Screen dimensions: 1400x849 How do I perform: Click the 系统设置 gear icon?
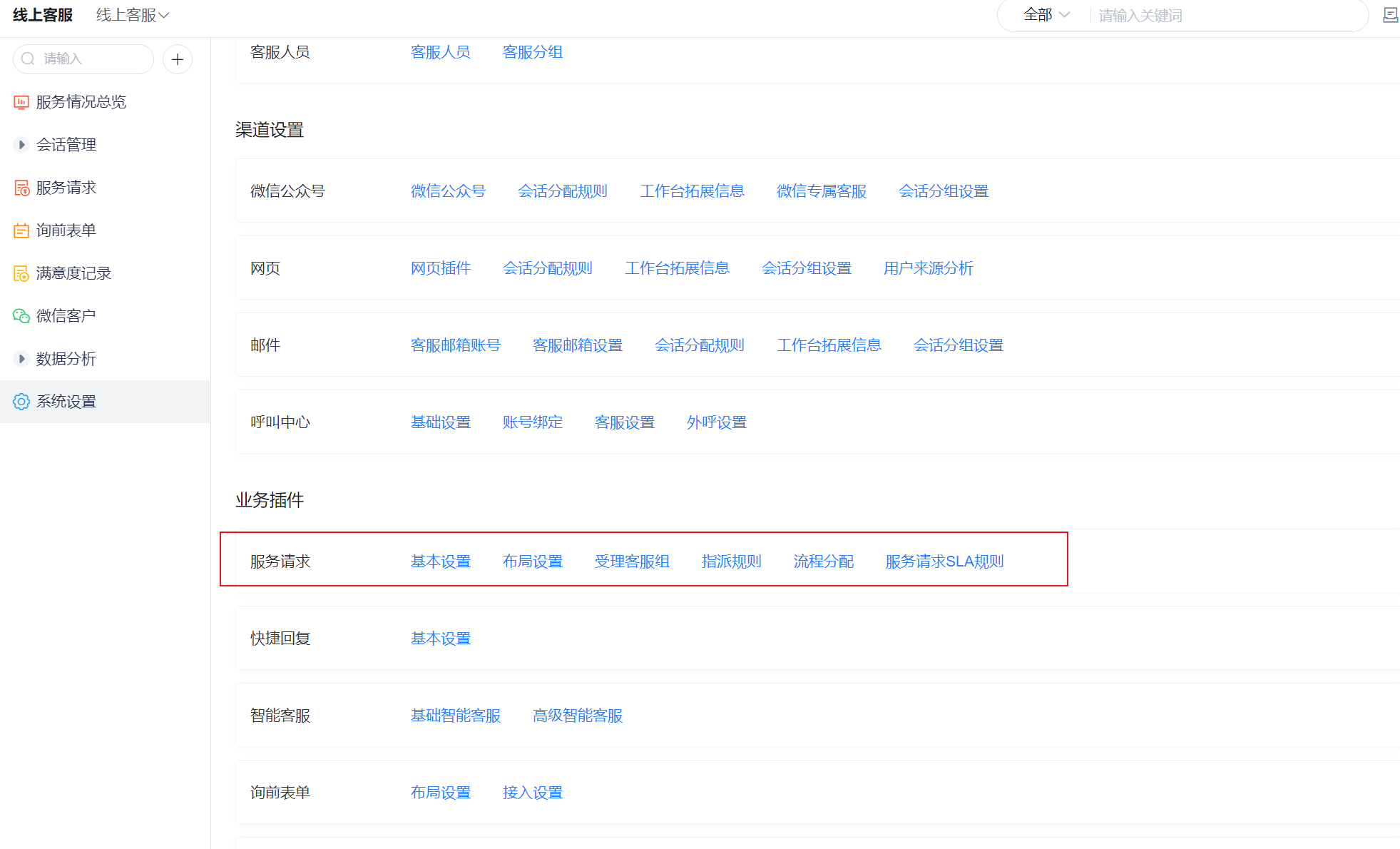point(21,402)
